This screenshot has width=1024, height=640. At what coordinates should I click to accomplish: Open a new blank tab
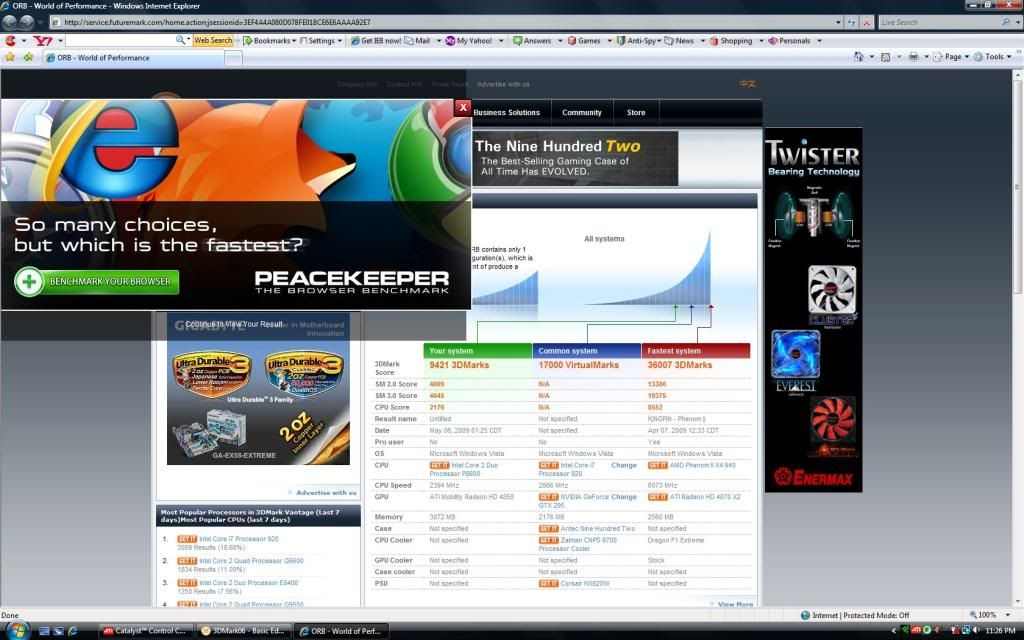click(x=234, y=58)
